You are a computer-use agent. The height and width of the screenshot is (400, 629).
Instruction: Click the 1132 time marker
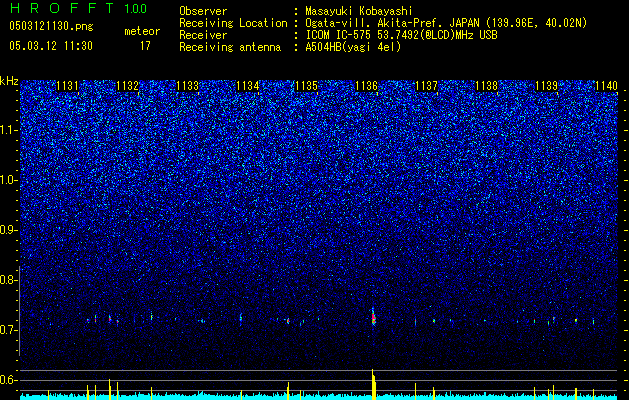tap(128, 86)
